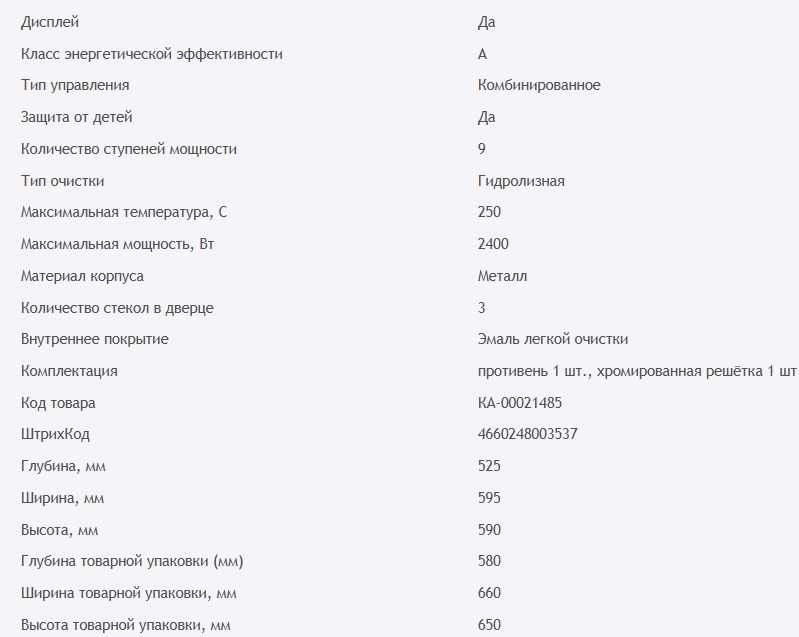Click the maximum power value 2400

(494, 244)
